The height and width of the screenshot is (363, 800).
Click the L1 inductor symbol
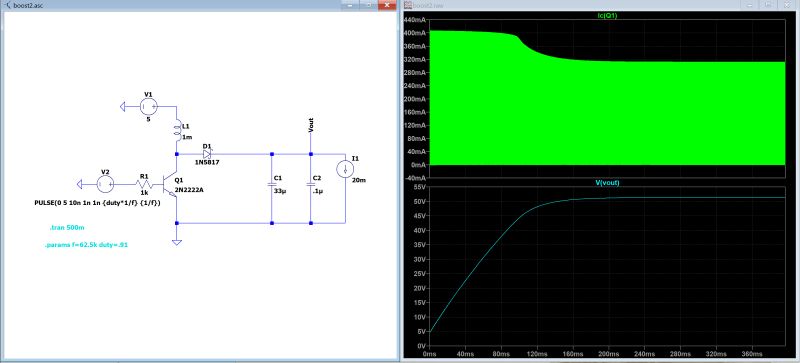(177, 131)
